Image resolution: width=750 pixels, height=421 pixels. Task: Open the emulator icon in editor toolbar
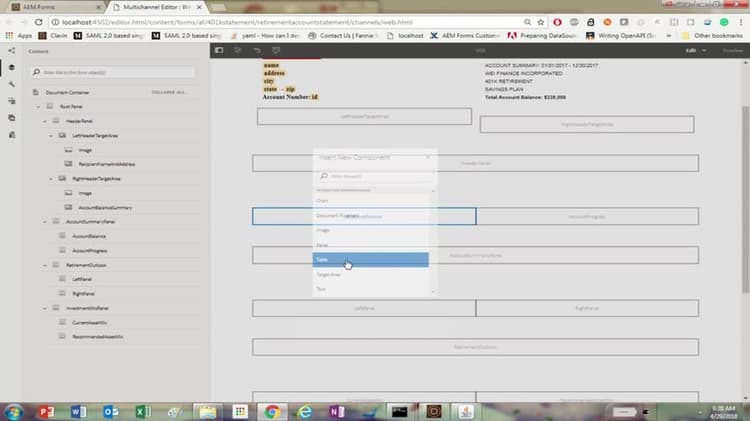238,50
